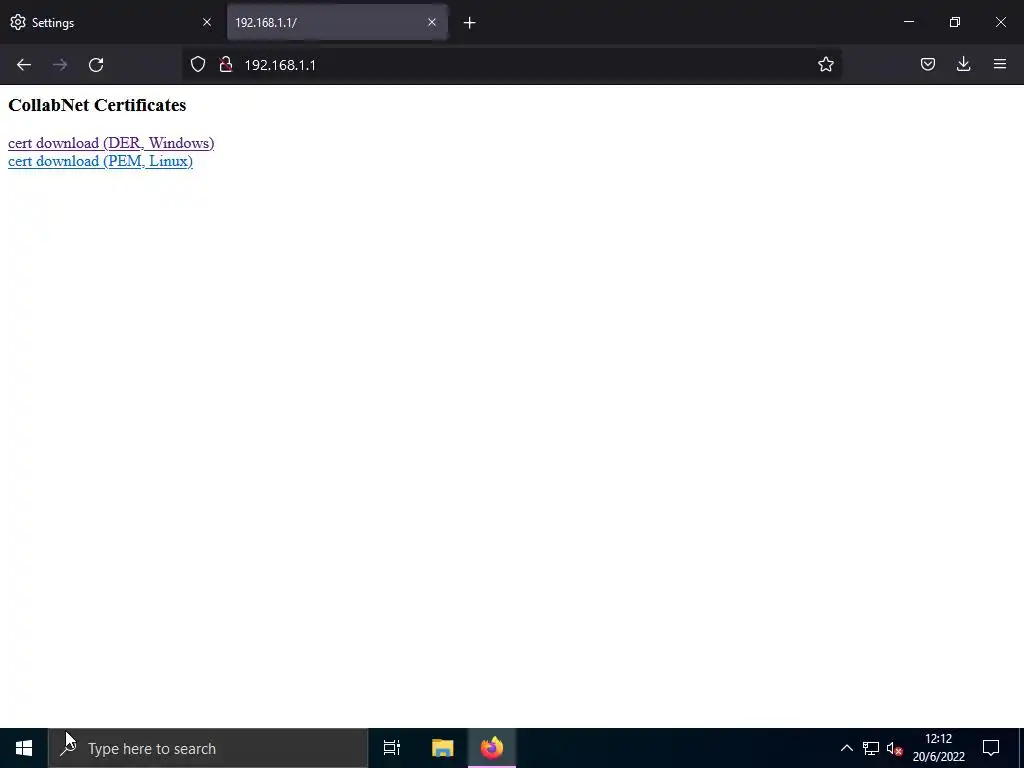Image resolution: width=1024 pixels, height=768 pixels.
Task: Open the Firefox application menu
Action: 999,64
